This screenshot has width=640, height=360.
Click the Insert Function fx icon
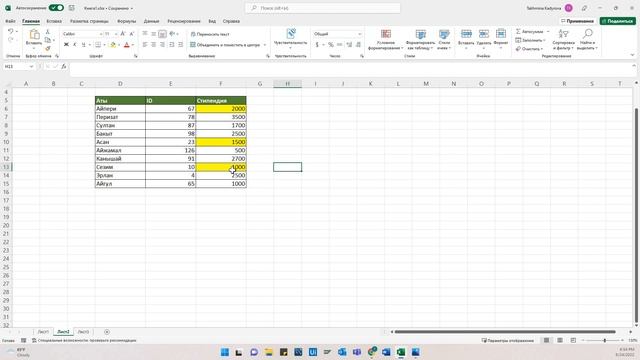click(x=64, y=66)
